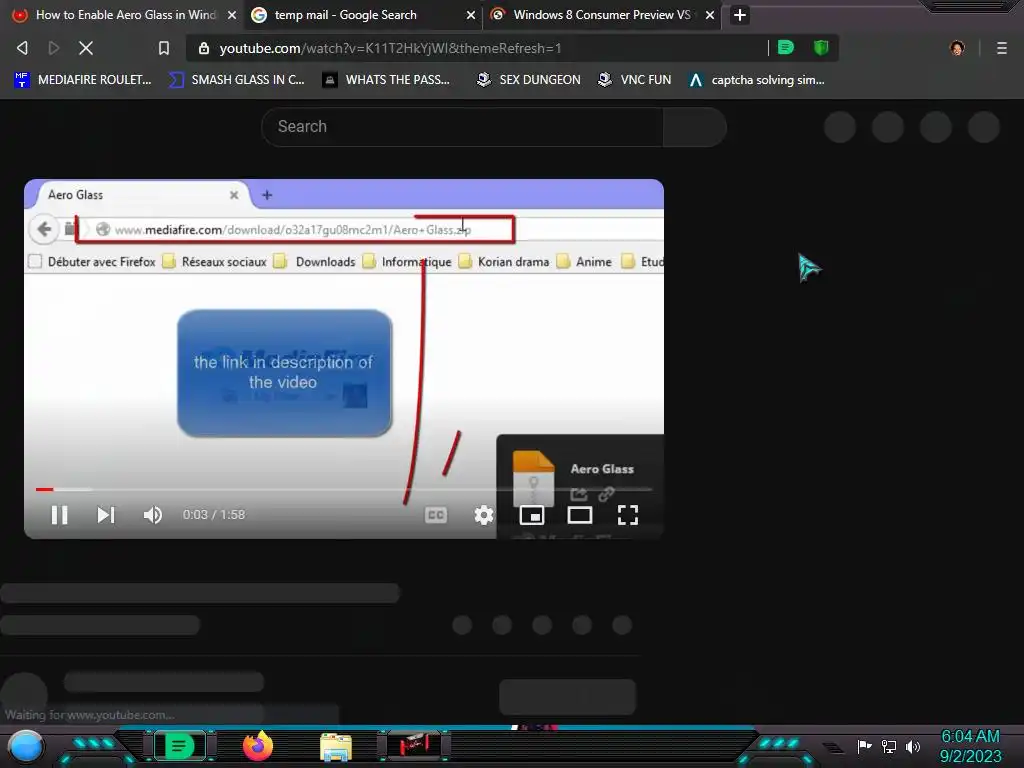Viewport: 1024px width, 768px height.
Task: Open File Explorer from the taskbar
Action: coord(336,747)
